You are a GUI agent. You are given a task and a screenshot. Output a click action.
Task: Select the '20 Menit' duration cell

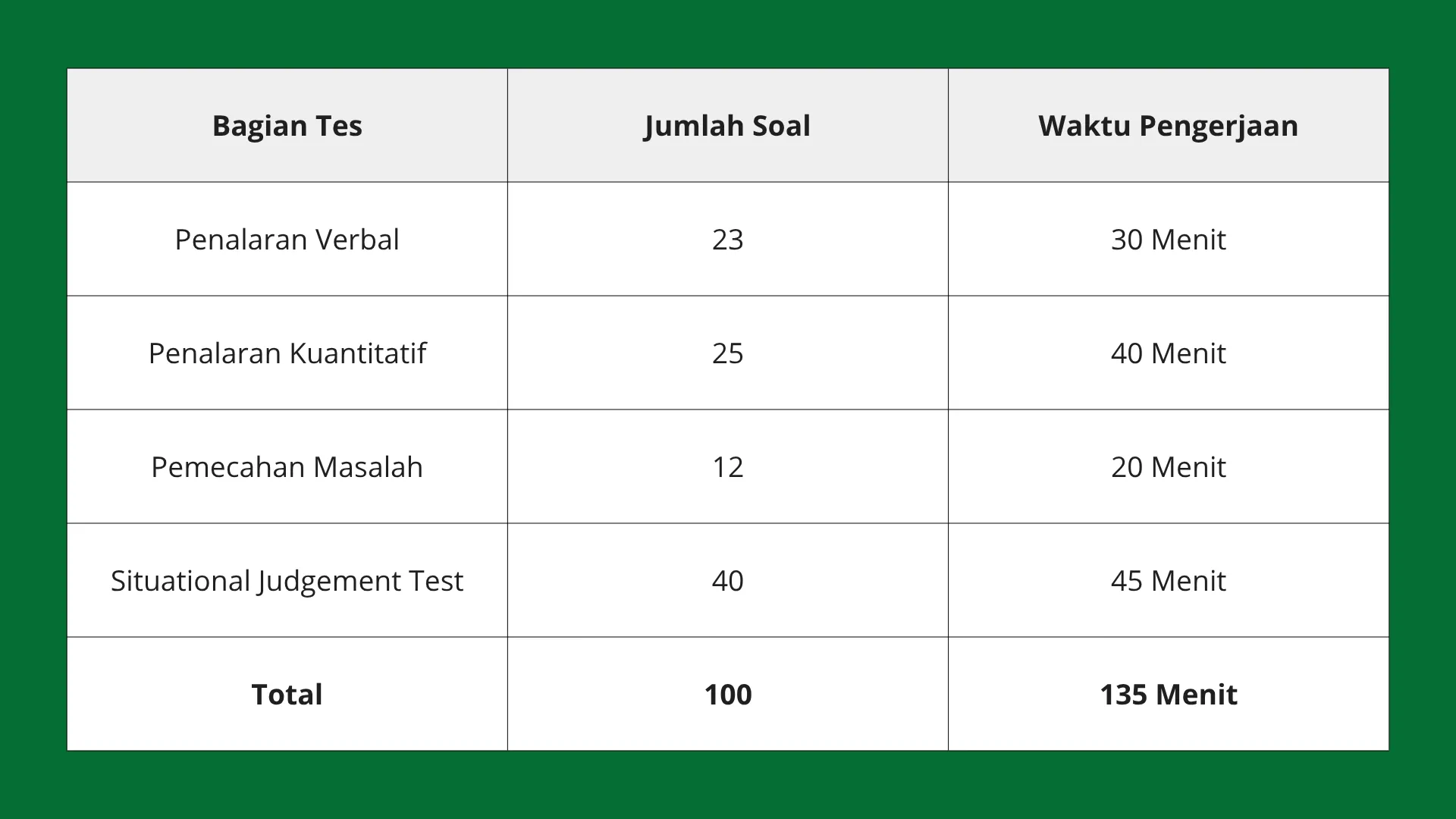pos(1168,467)
